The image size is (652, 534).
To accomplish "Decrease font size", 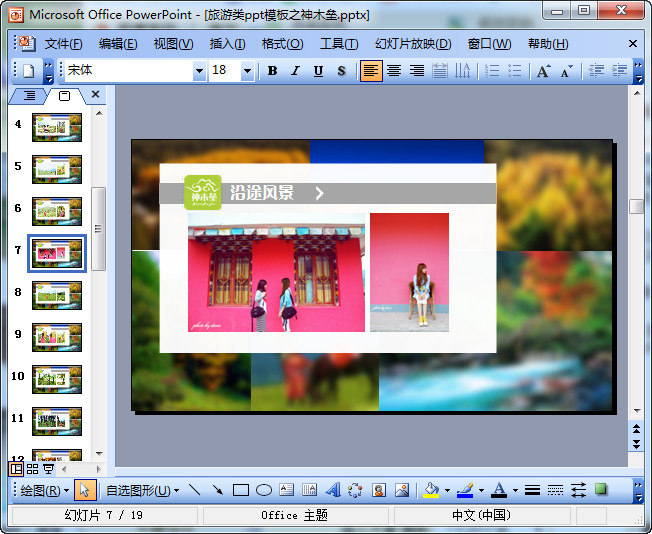I will pos(566,71).
